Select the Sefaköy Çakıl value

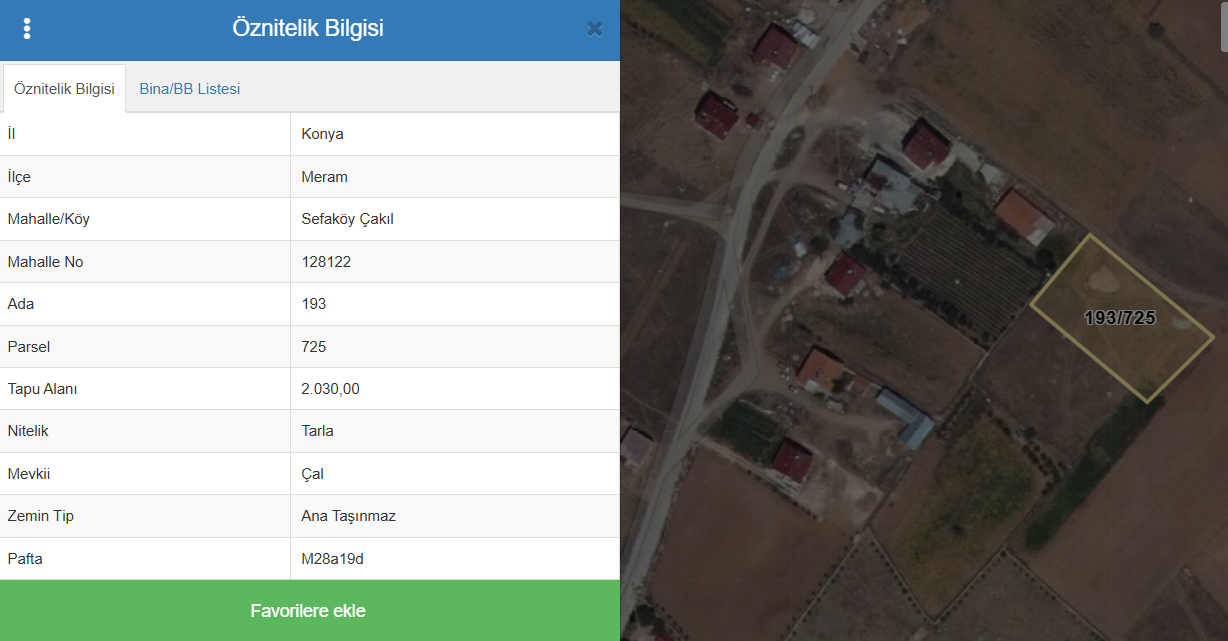(348, 219)
